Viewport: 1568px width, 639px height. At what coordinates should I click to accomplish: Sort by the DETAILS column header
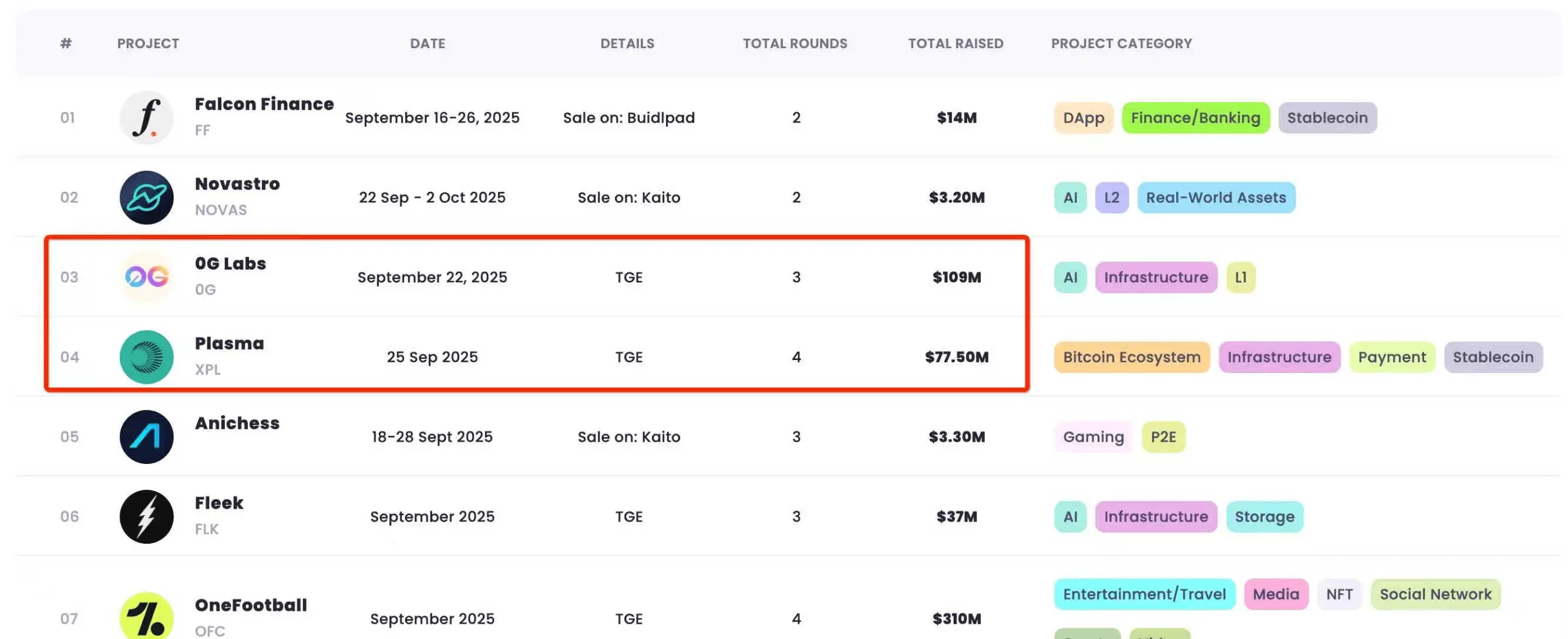627,43
